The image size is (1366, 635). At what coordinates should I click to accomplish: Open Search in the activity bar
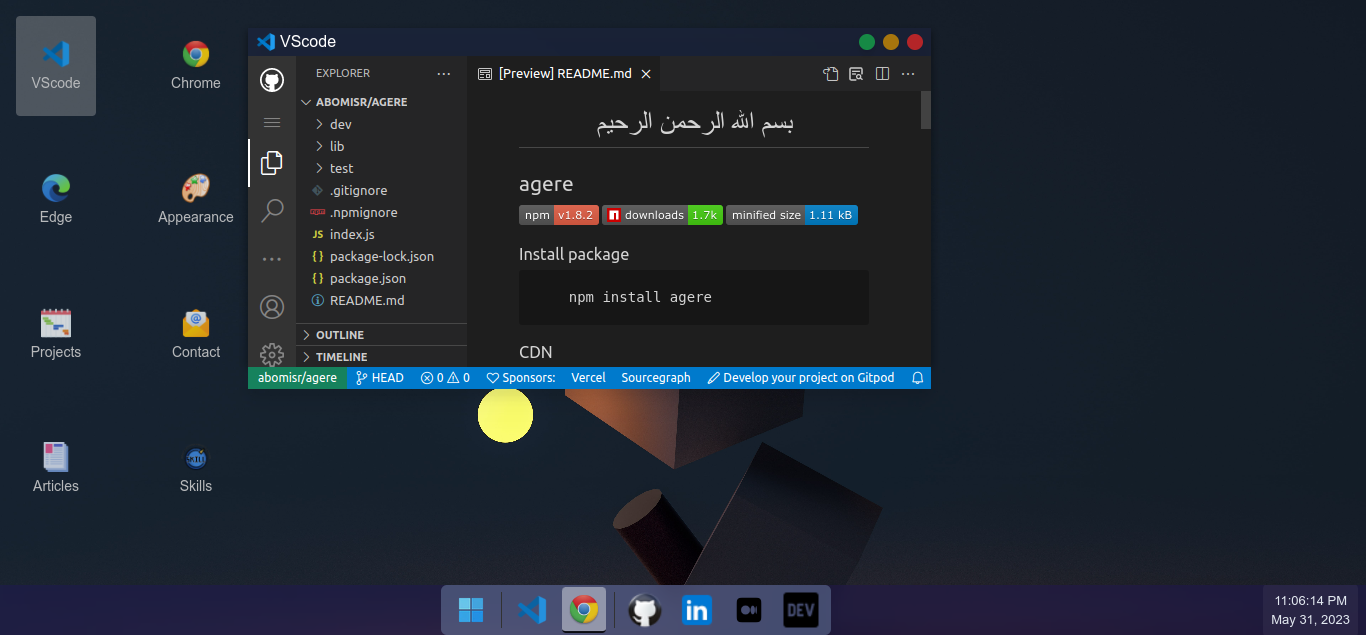coord(272,210)
